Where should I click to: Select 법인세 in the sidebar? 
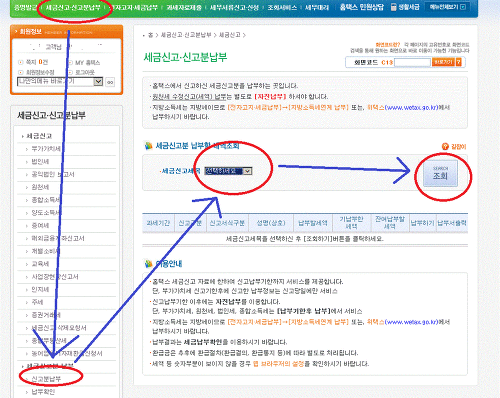coord(40,162)
